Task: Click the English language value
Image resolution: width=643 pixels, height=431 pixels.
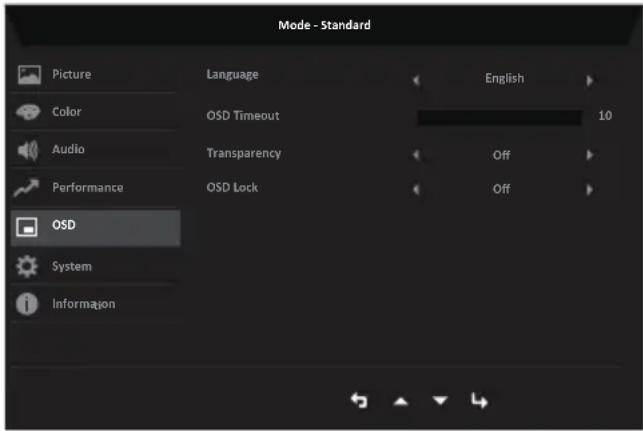Action: 504,78
